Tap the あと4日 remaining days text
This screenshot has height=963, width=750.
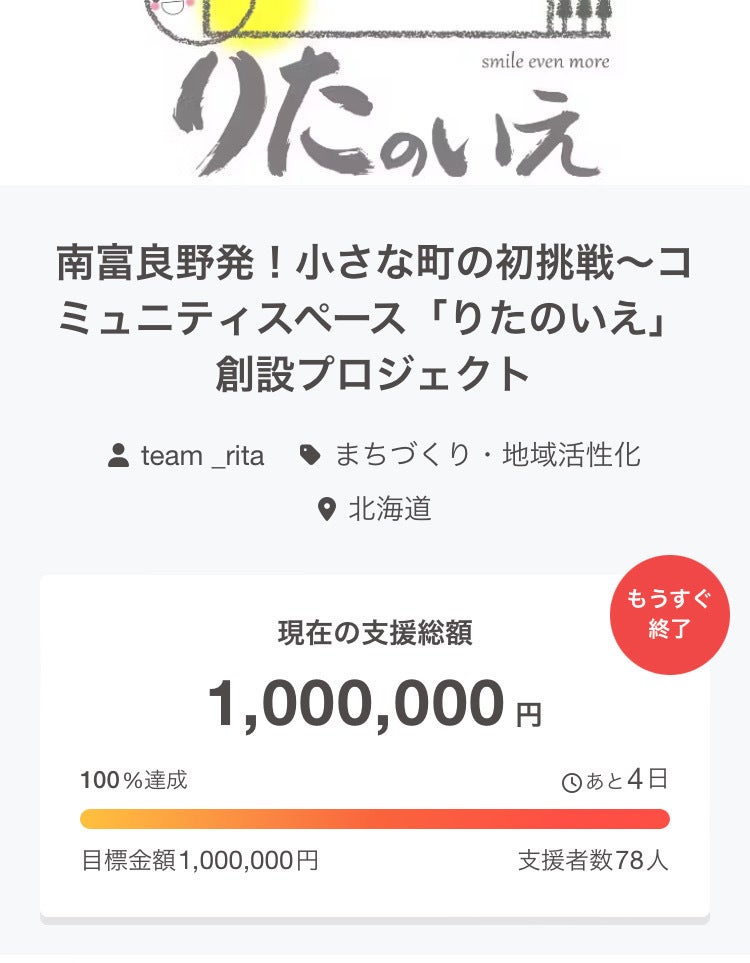point(626,781)
